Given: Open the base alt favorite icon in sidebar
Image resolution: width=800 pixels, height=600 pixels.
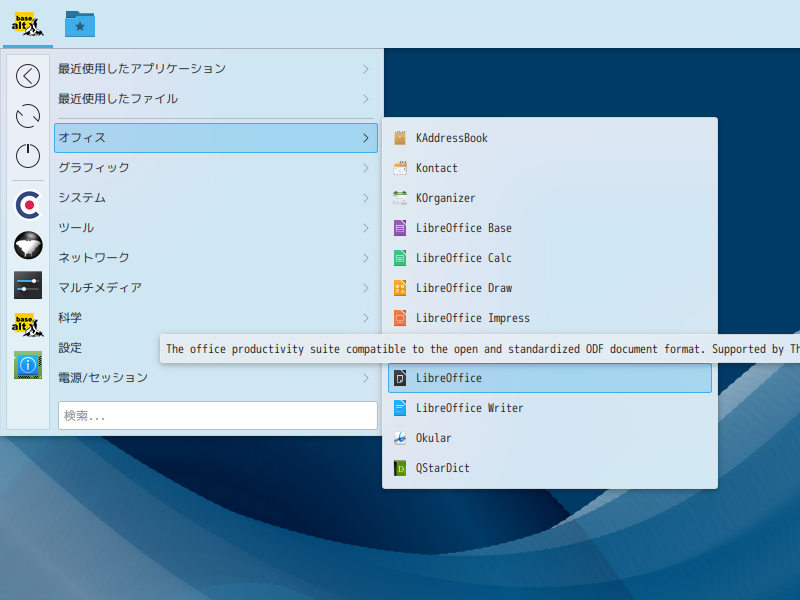Looking at the screenshot, I should click(28, 325).
